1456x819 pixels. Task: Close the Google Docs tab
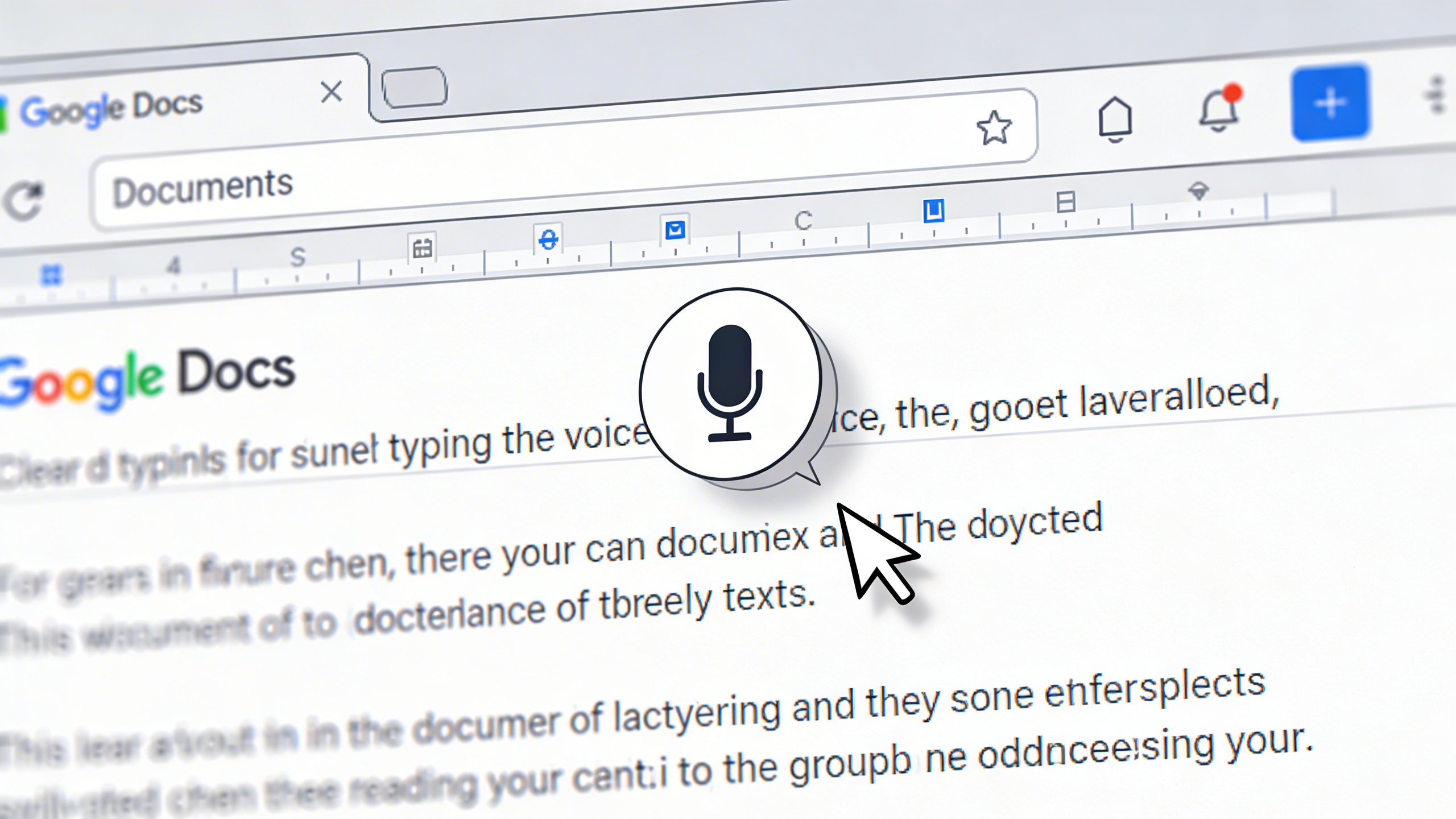coord(331,92)
